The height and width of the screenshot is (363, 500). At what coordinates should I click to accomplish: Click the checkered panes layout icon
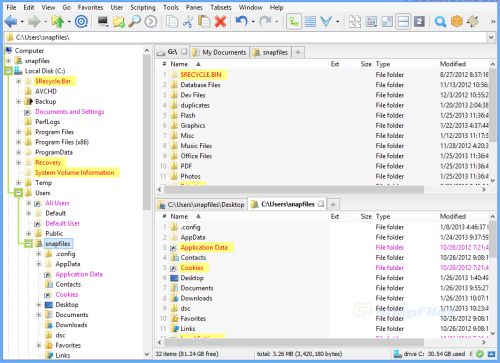[387, 22]
